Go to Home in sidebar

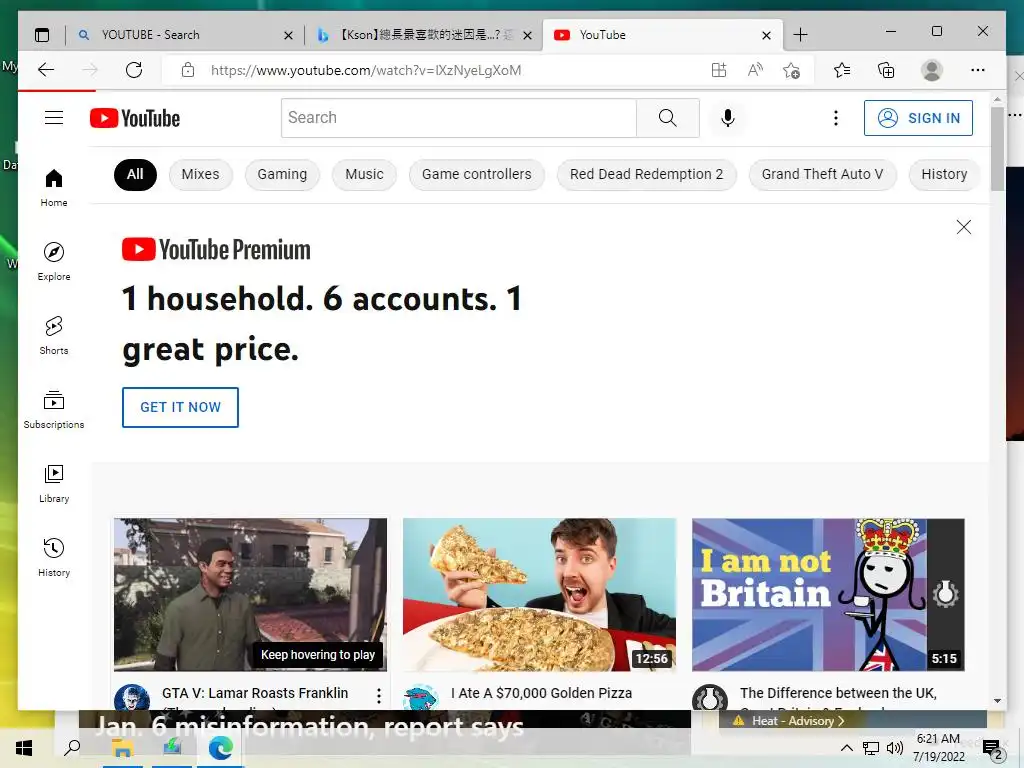54,188
